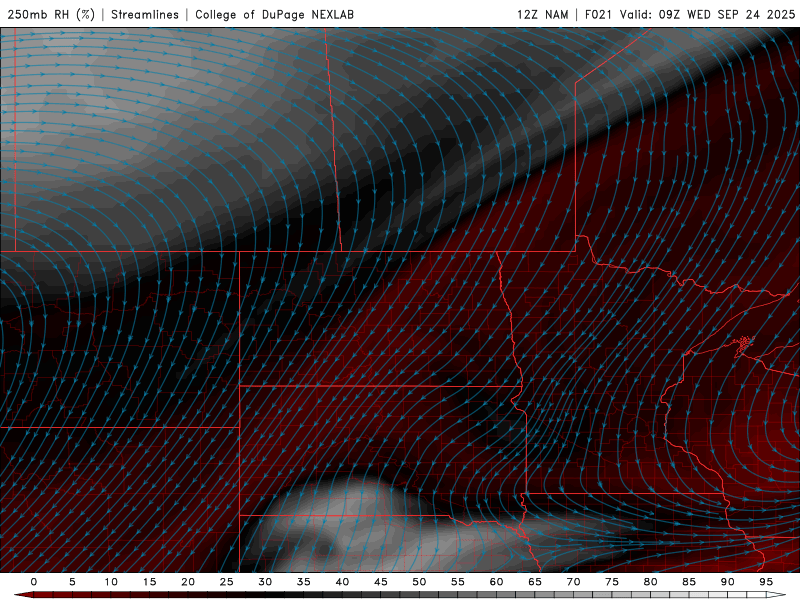Click the 10 value on the color scale
Screen dimensions: 800x600
click(x=111, y=582)
